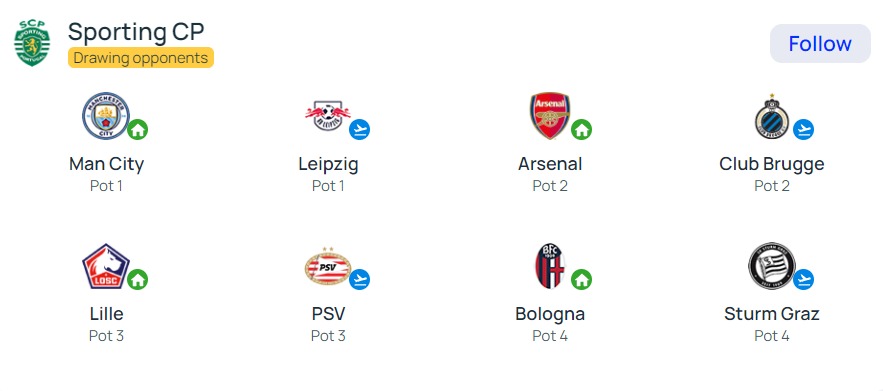Select the Bologna team name
This screenshot has height=391, width=883.
tap(550, 314)
